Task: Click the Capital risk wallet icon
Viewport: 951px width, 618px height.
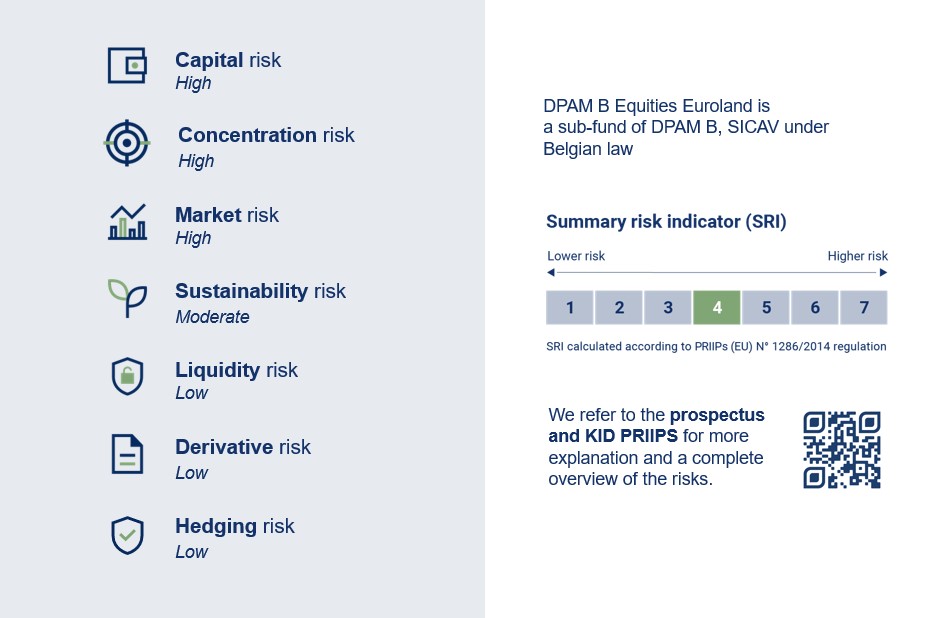Action: [x=127, y=66]
